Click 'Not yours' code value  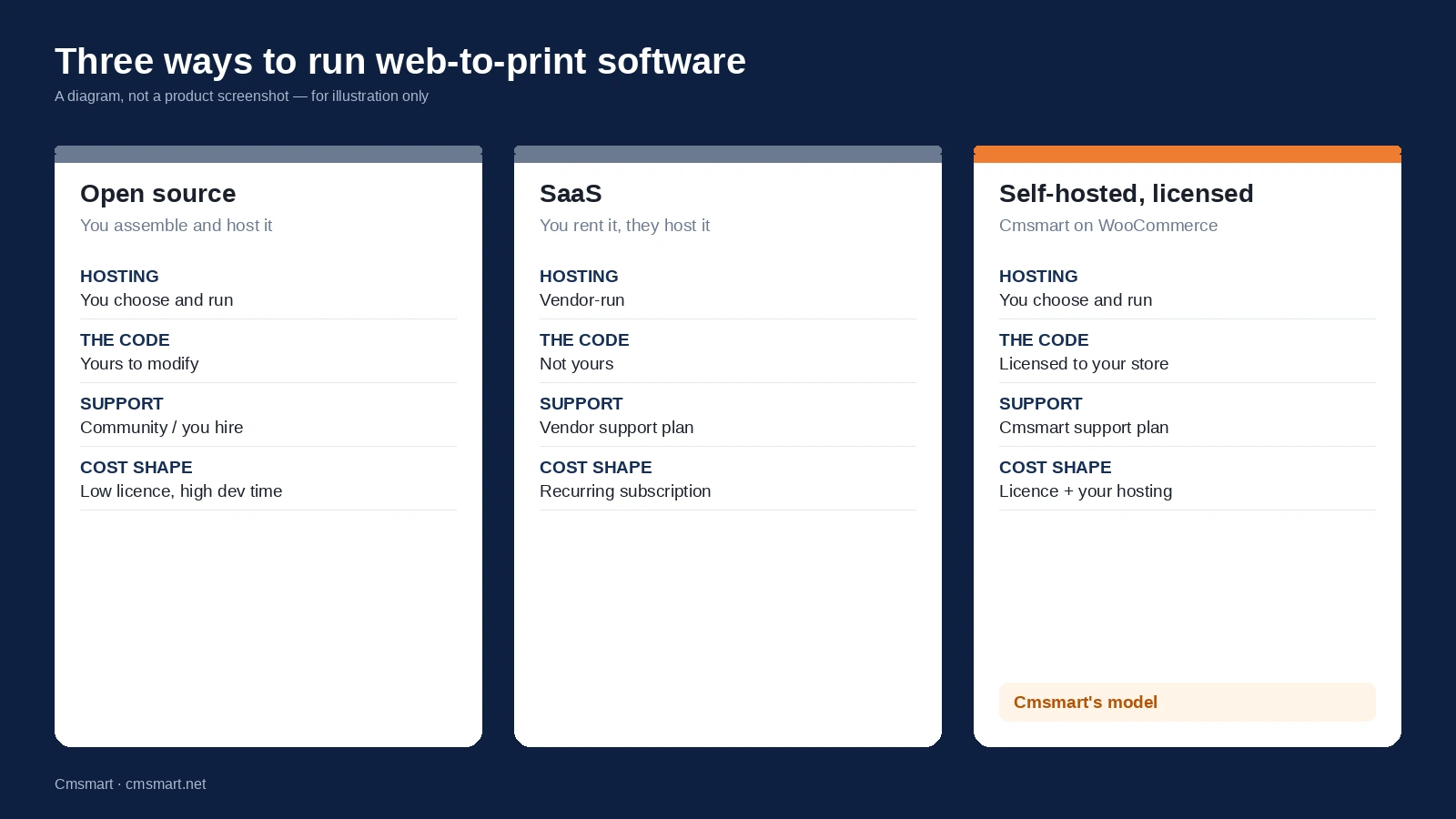pyautogui.click(x=577, y=364)
